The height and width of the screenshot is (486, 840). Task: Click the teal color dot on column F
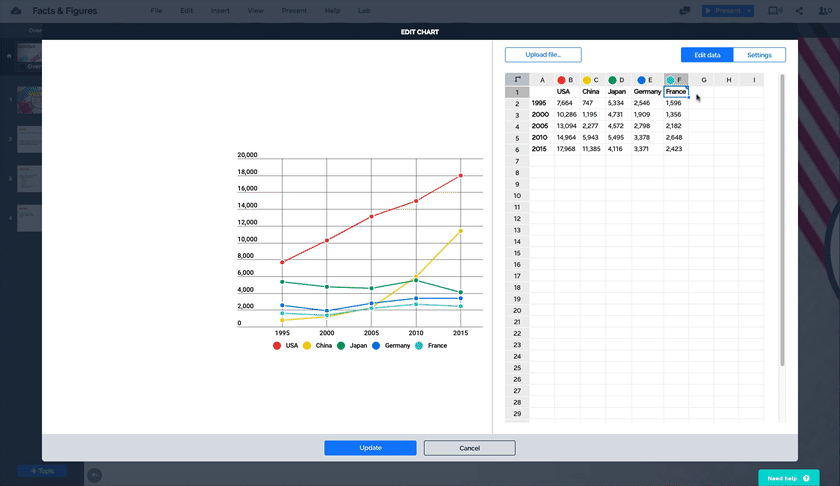coord(670,80)
